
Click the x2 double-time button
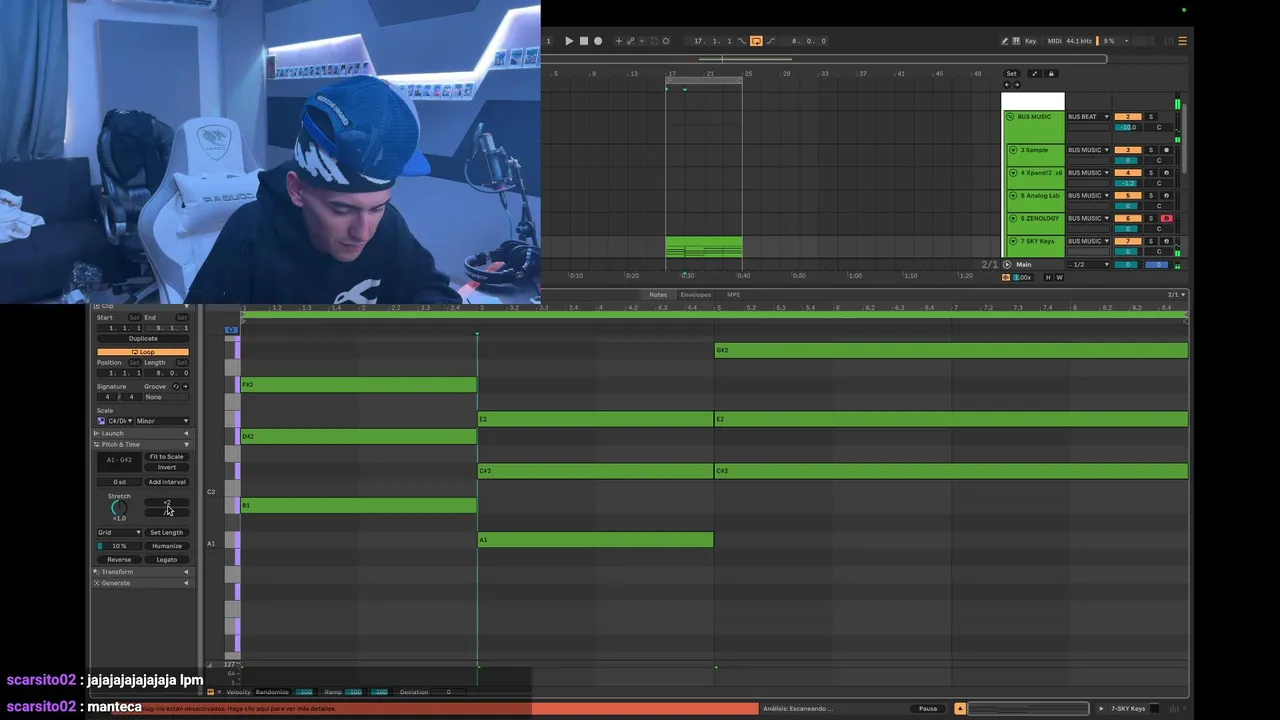[167, 502]
